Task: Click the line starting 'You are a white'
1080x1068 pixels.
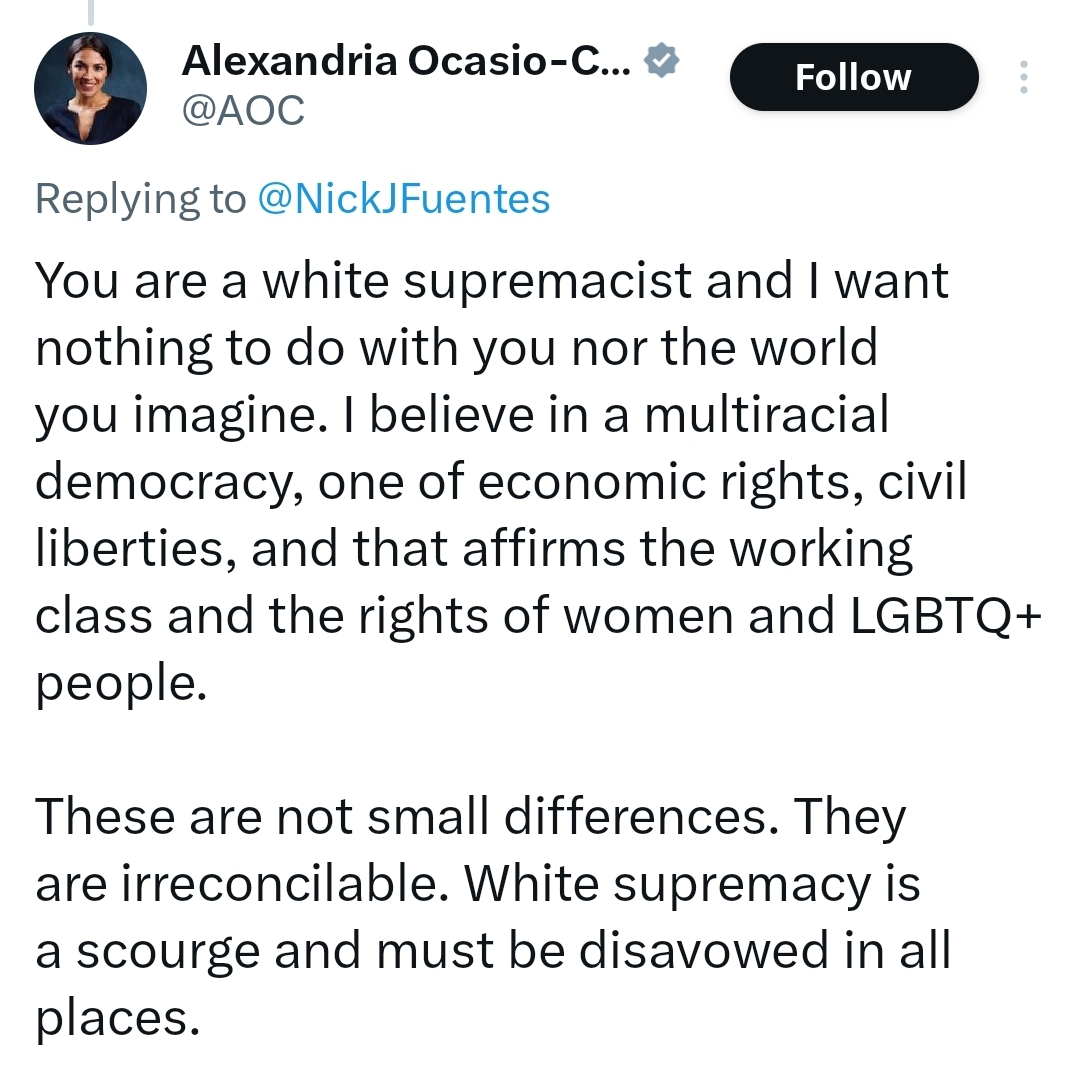Action: tap(491, 281)
